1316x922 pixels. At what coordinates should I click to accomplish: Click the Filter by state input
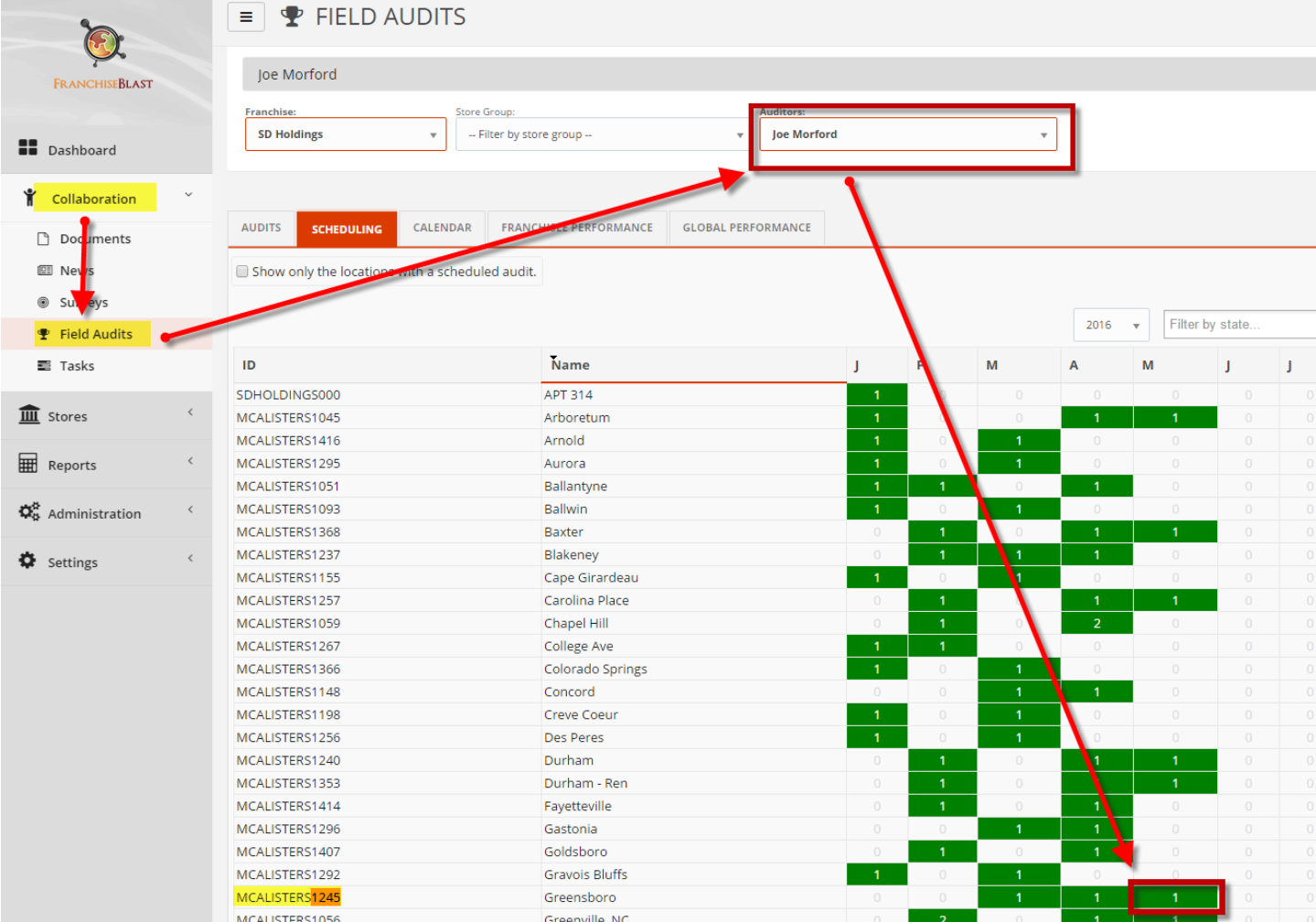[x=1239, y=325]
